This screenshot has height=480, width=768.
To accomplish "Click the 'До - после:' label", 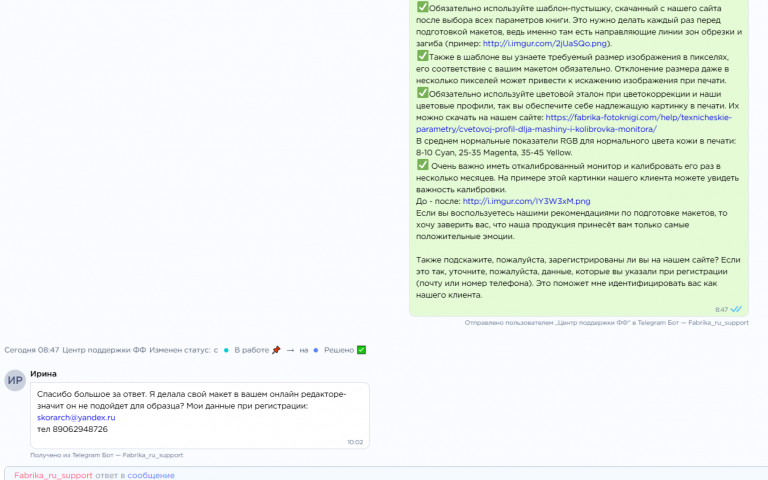I will click(438, 201).
